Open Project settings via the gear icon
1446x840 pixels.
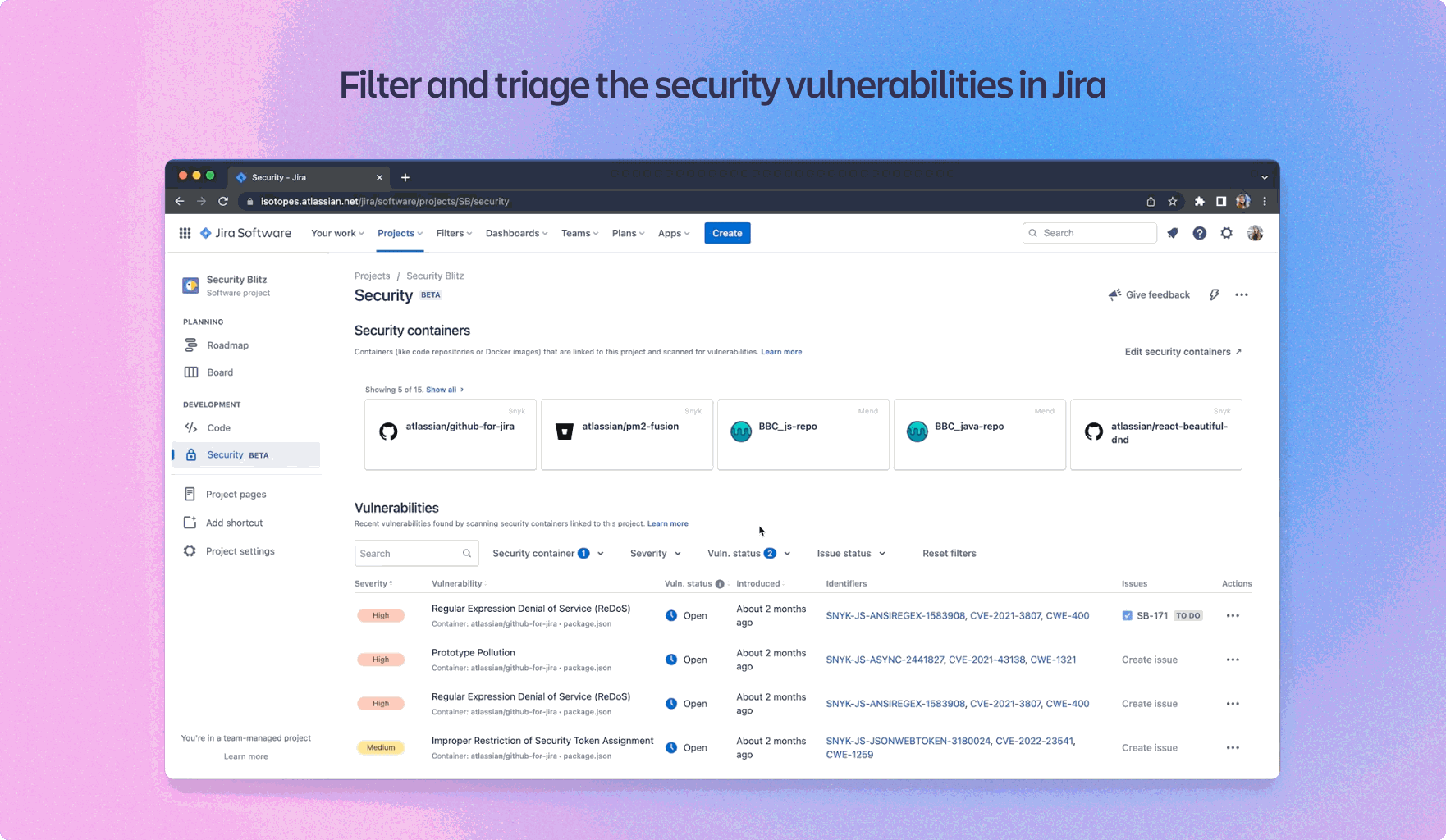click(x=240, y=550)
